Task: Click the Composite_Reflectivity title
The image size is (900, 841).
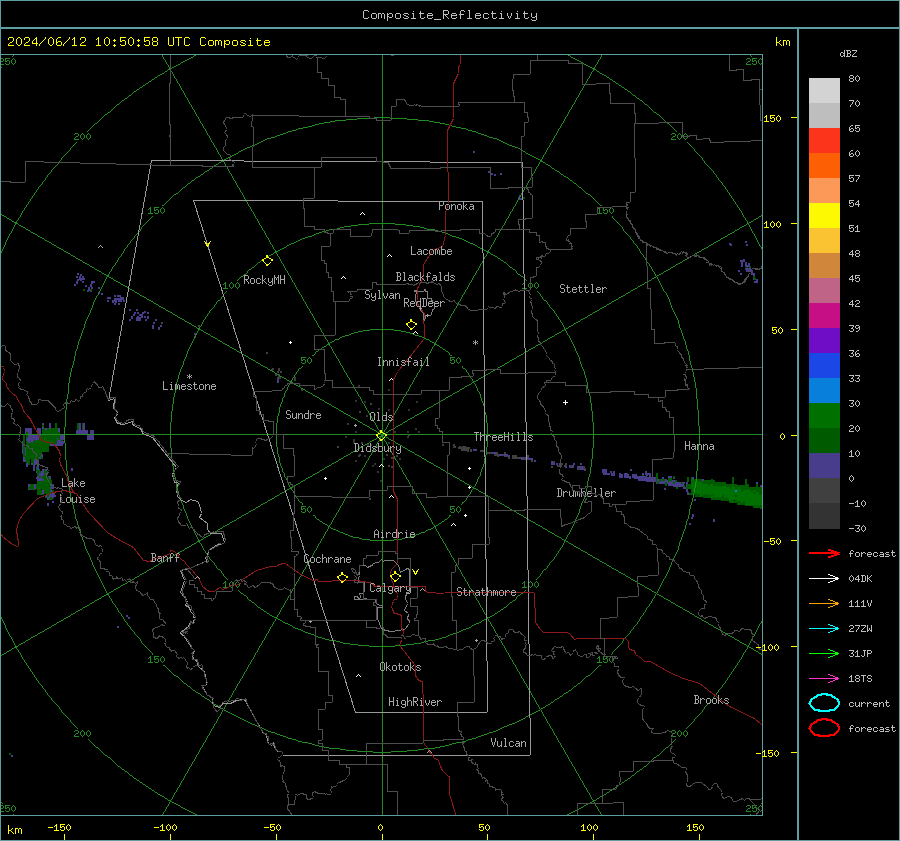Action: pyautogui.click(x=450, y=15)
